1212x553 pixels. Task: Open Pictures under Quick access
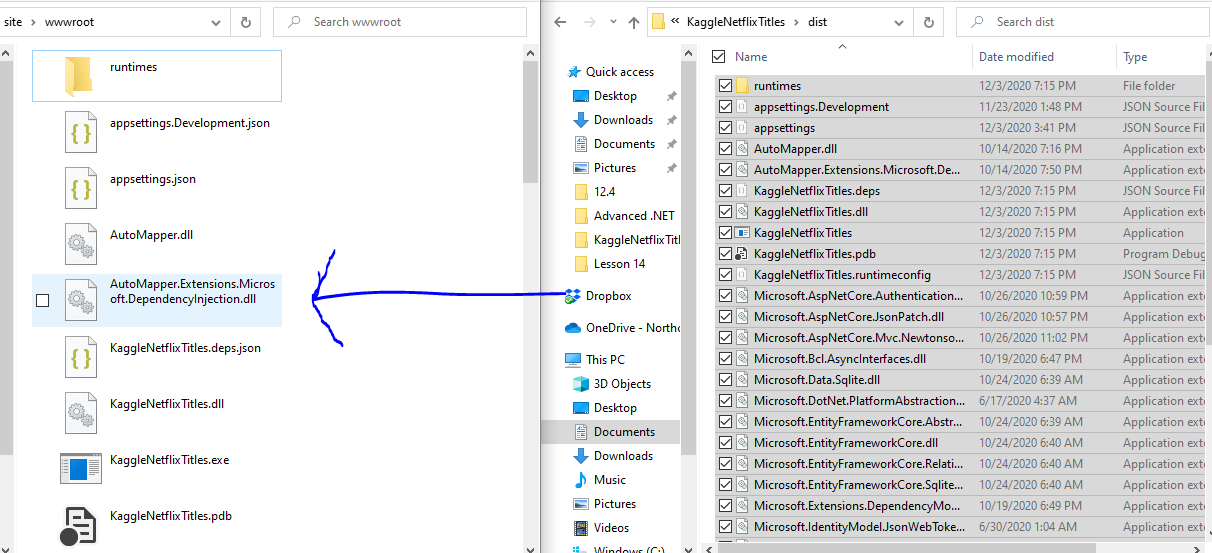point(614,168)
